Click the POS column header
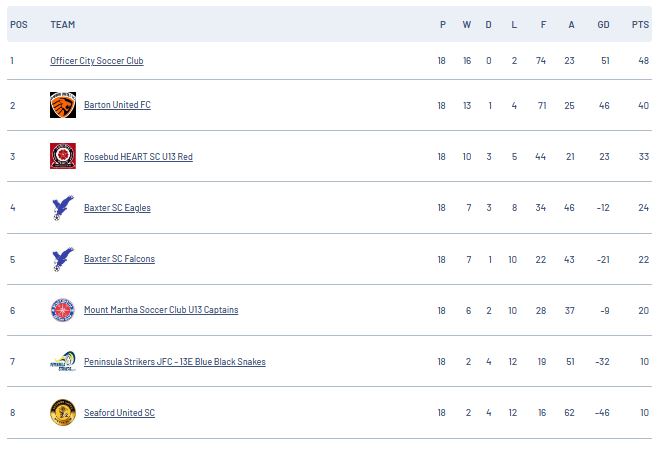 coord(19,24)
